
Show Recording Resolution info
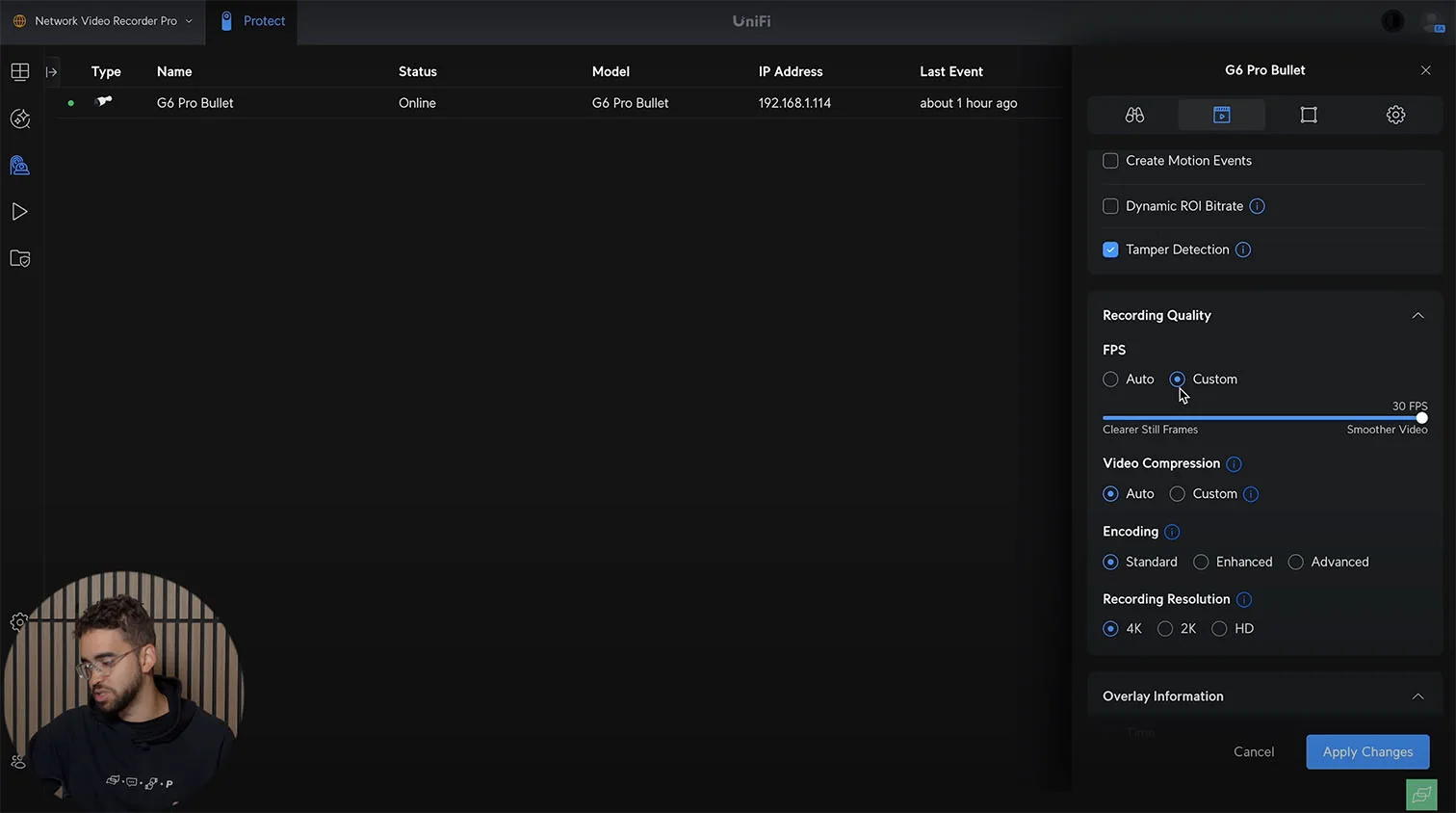[1244, 600]
